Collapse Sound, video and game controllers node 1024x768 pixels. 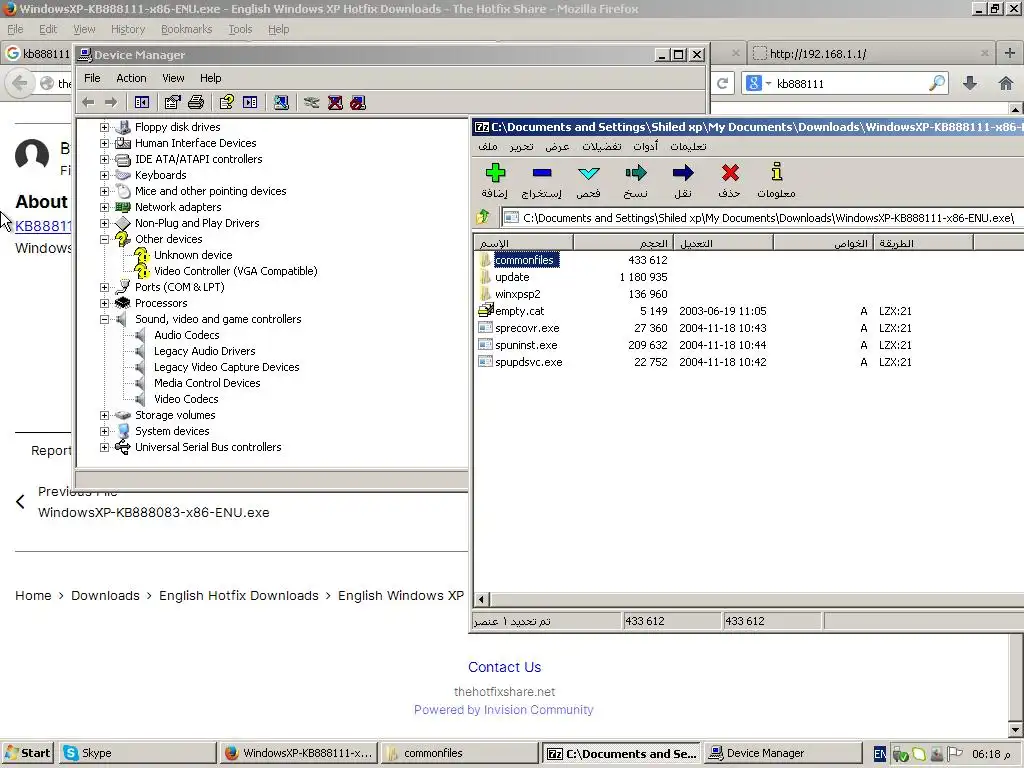[104, 319]
